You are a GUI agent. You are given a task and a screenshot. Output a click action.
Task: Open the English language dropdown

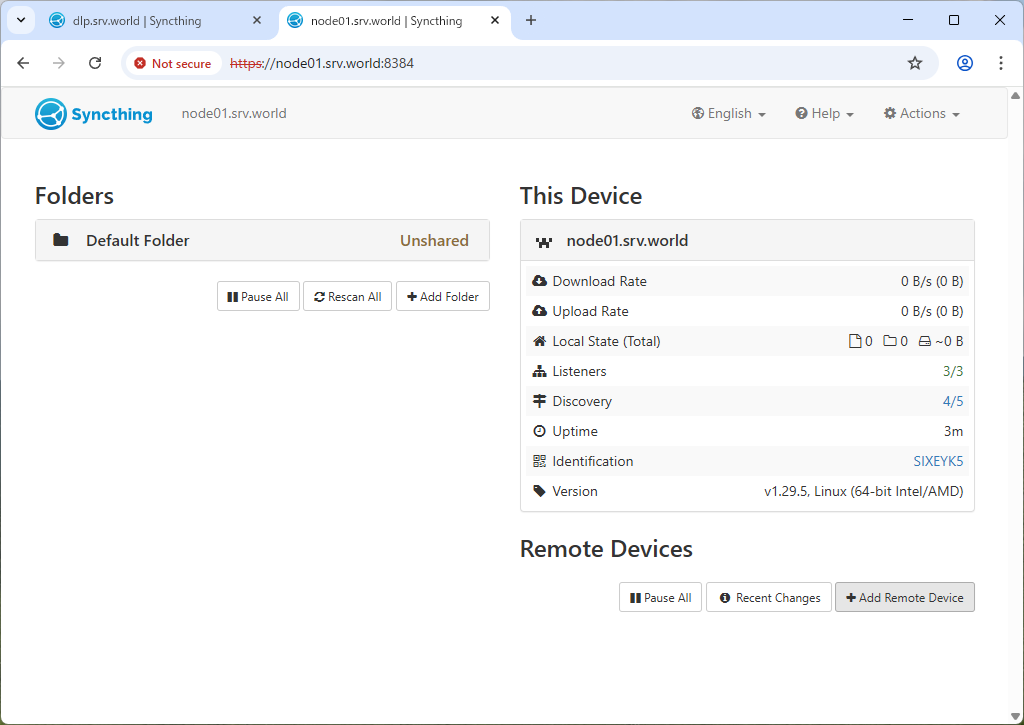(x=728, y=114)
